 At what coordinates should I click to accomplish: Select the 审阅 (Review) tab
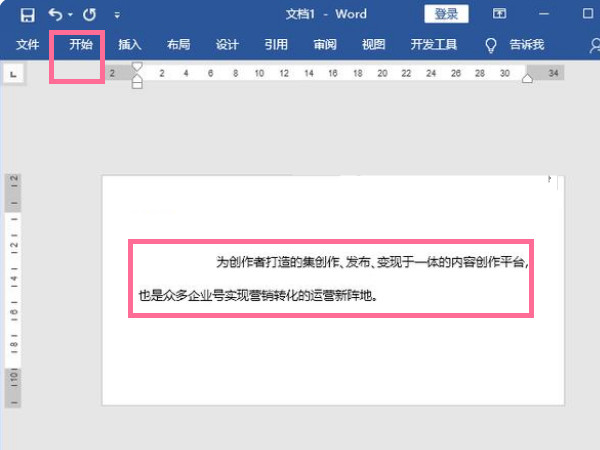pos(325,45)
